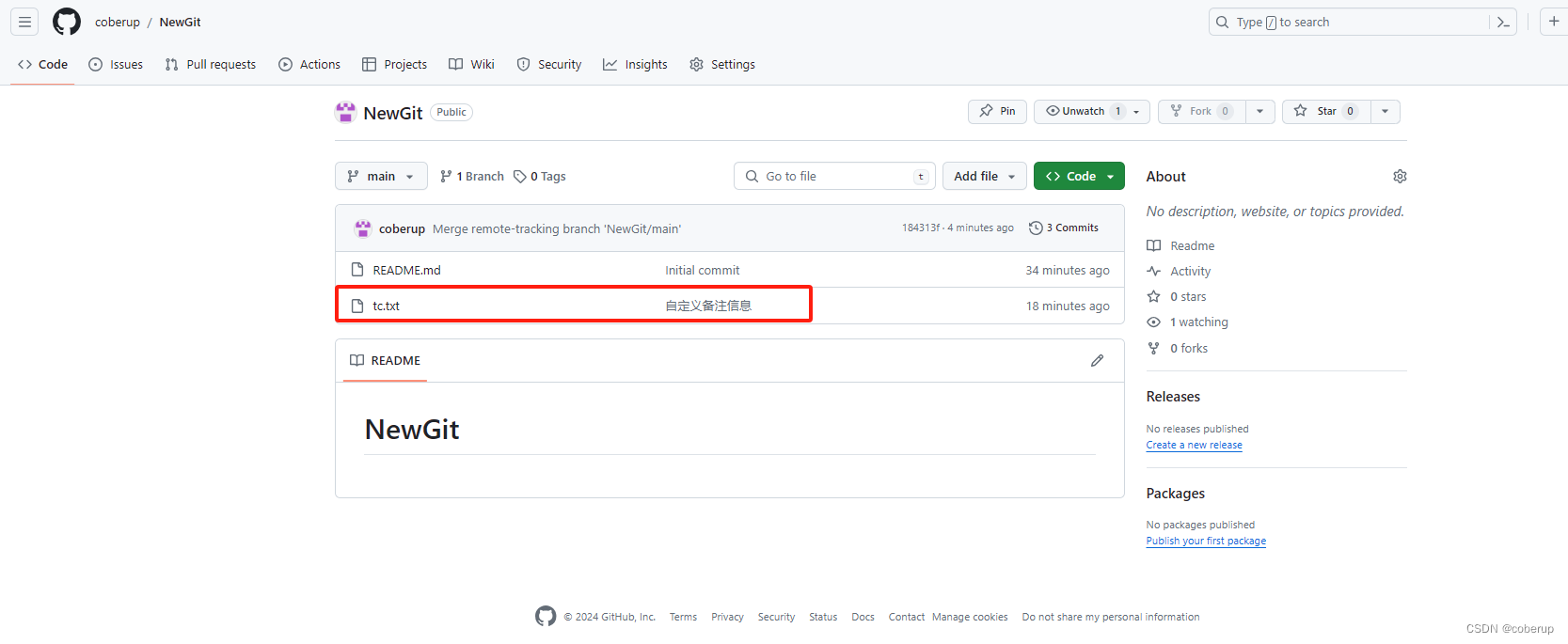Open the 1 watching link

[x=1187, y=322]
